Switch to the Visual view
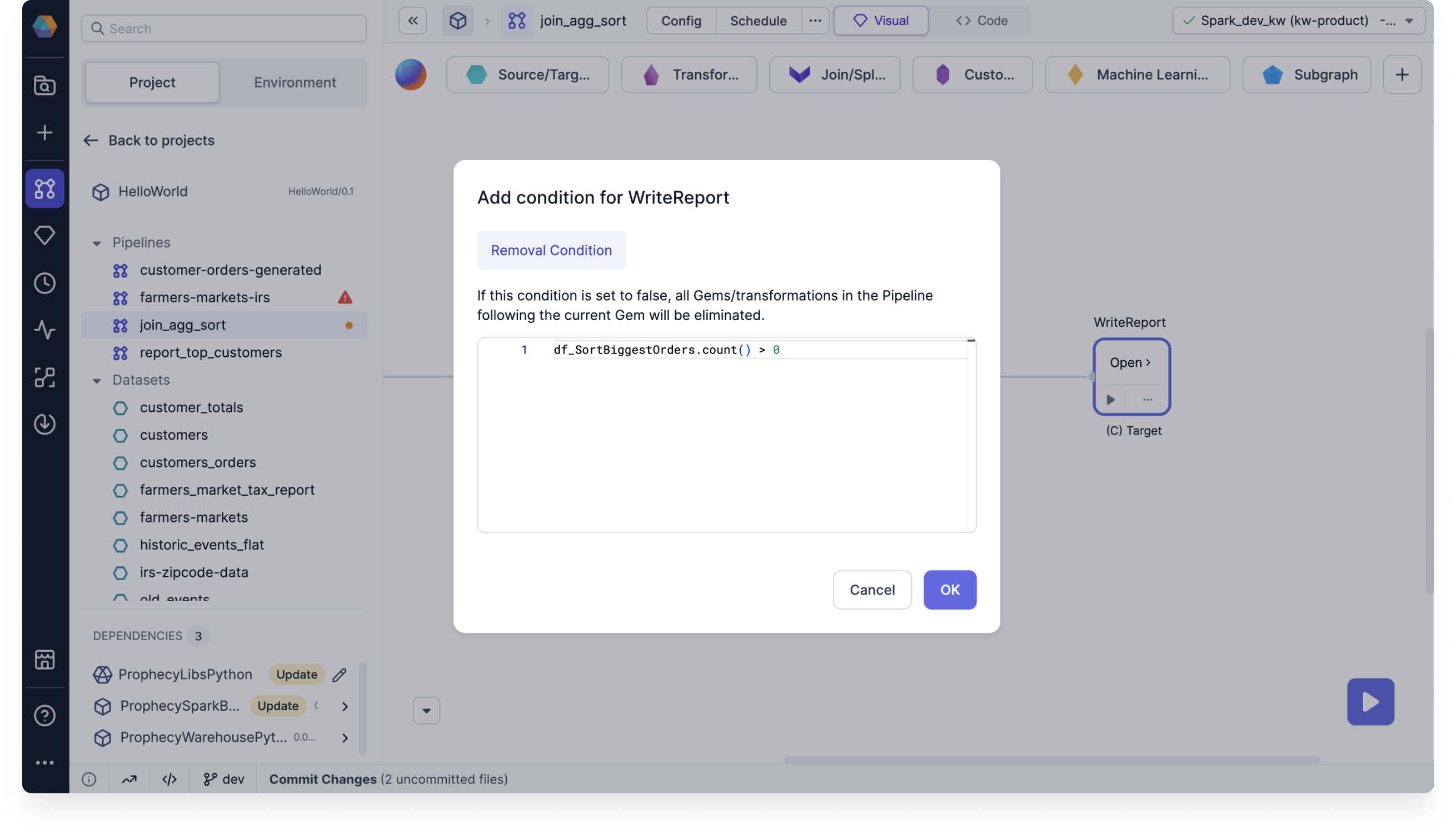 (880, 21)
